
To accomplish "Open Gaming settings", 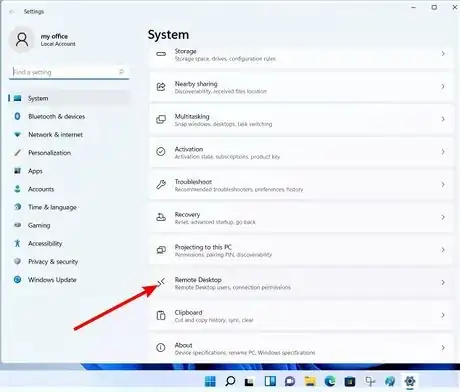I will [x=69, y=225].
